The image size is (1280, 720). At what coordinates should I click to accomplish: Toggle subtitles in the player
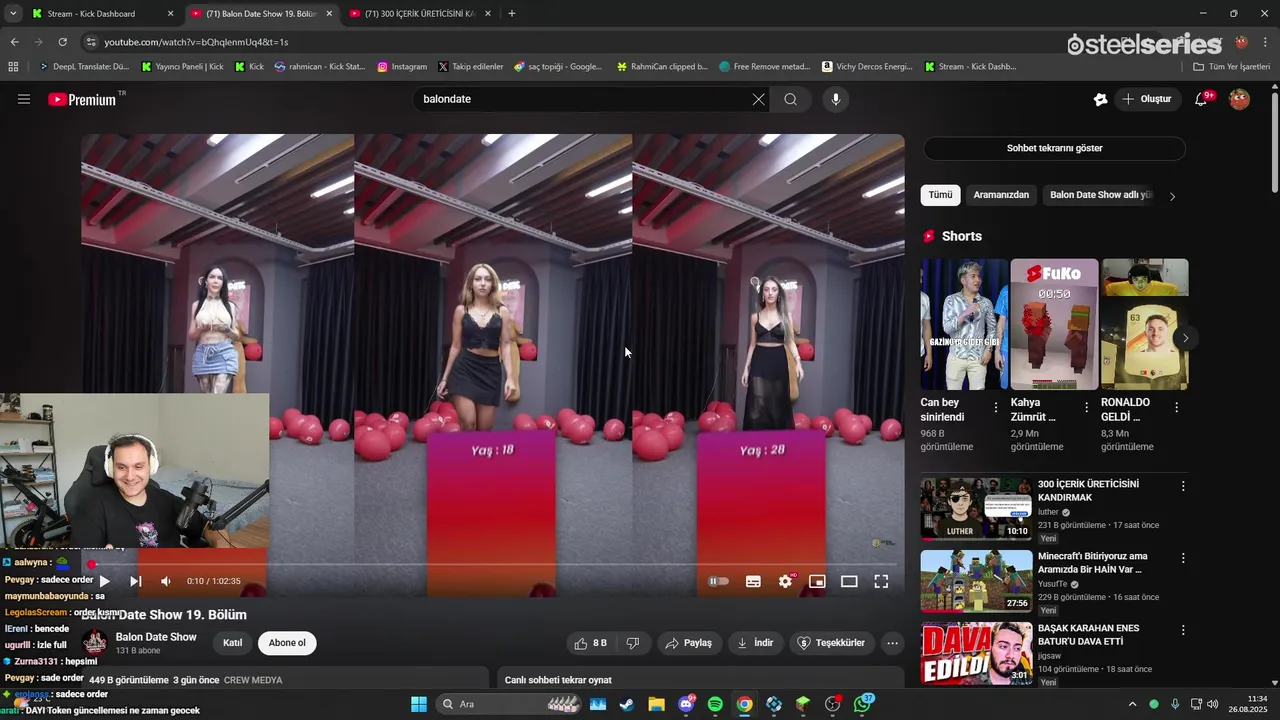pos(753,581)
